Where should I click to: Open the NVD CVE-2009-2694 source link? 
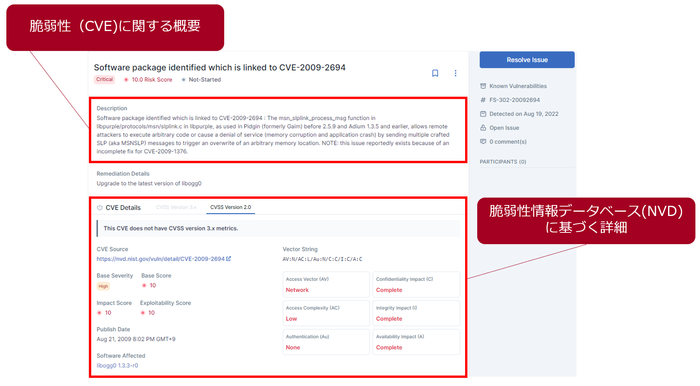(161, 259)
